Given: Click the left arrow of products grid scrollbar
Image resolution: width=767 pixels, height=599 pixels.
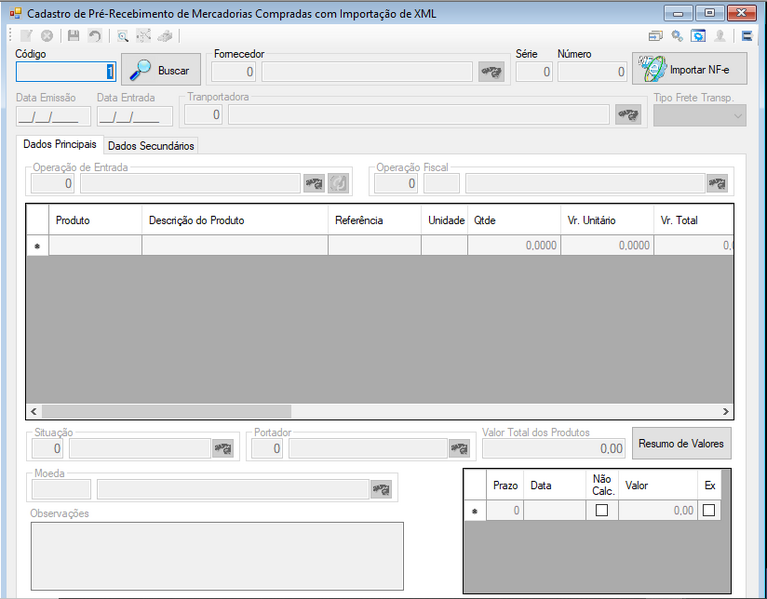Looking at the screenshot, I should (34, 411).
